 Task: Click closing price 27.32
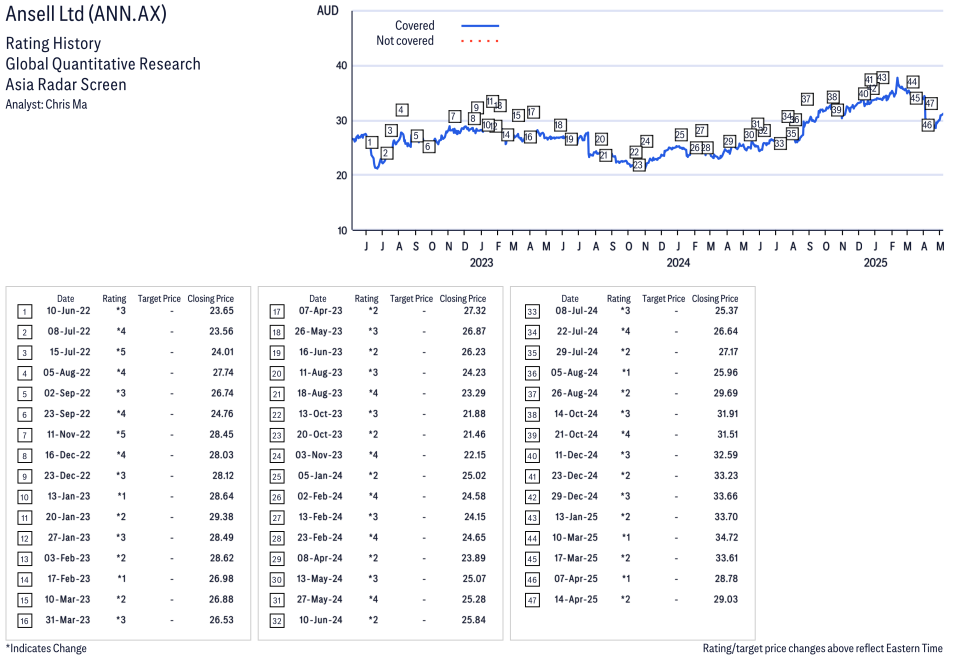(474, 311)
